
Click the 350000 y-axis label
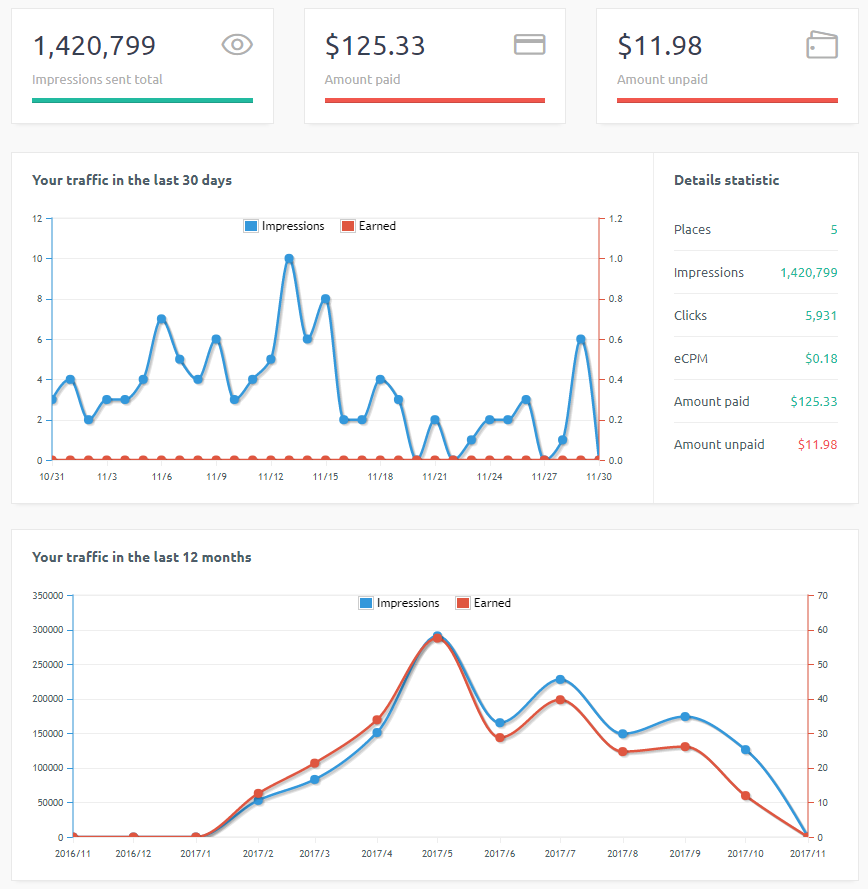[48, 595]
